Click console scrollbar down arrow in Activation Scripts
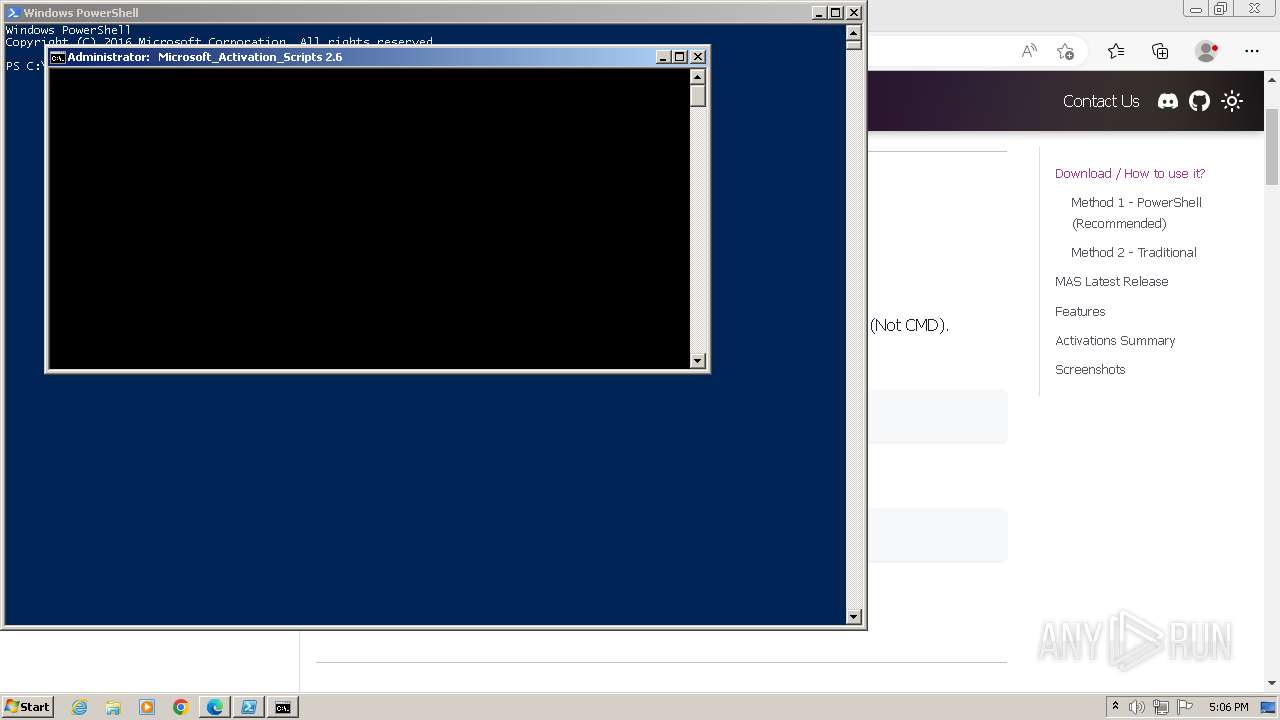 click(698, 361)
